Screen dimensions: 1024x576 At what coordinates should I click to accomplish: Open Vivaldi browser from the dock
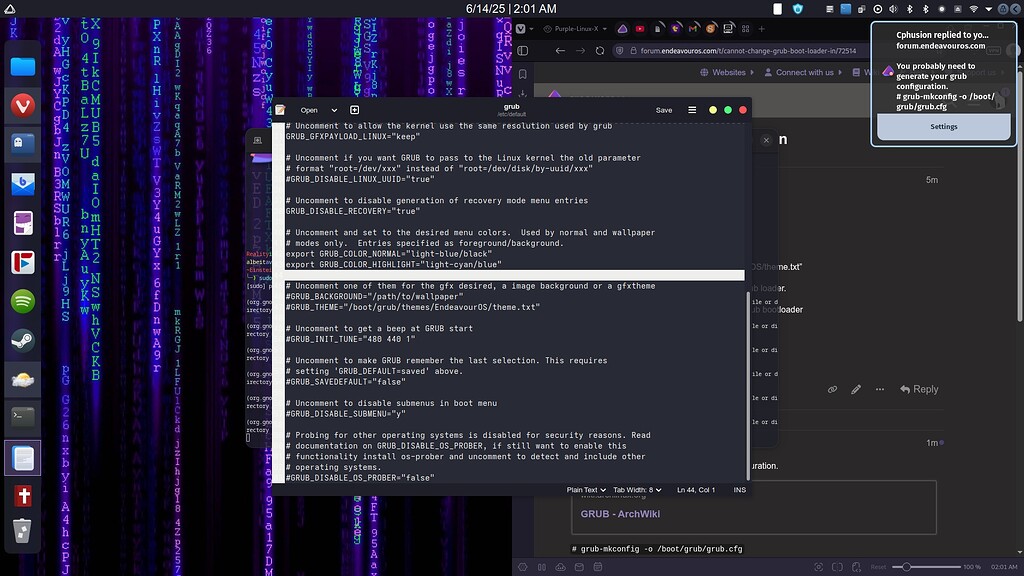[22, 104]
